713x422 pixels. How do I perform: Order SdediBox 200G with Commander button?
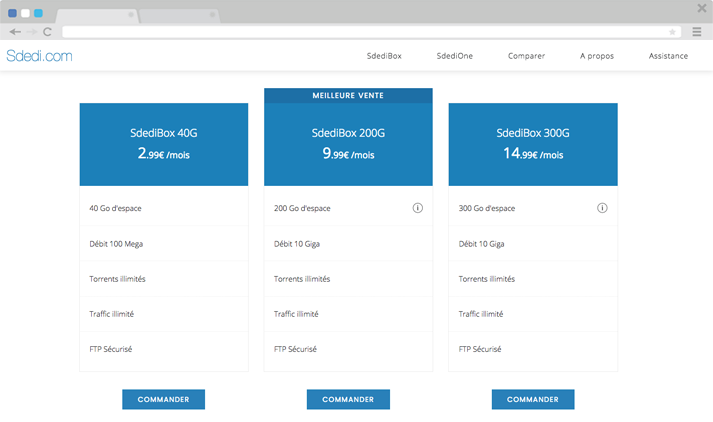(348, 399)
